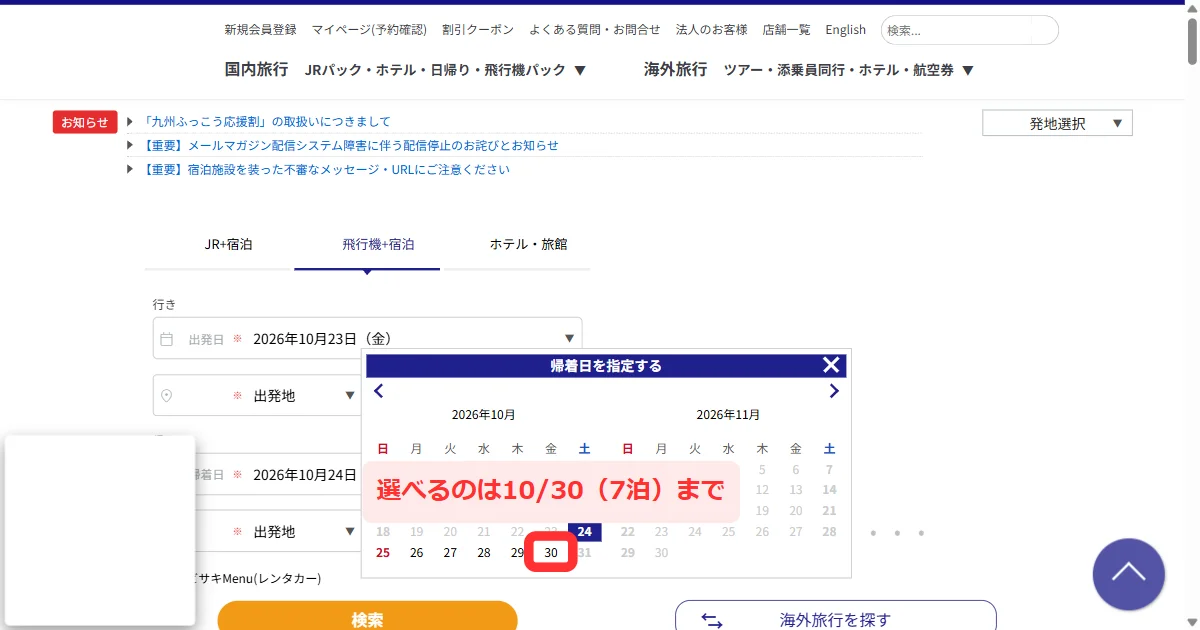Click the calendar icon beside 出発日
Image resolution: width=1200 pixels, height=630 pixels.
(167, 338)
